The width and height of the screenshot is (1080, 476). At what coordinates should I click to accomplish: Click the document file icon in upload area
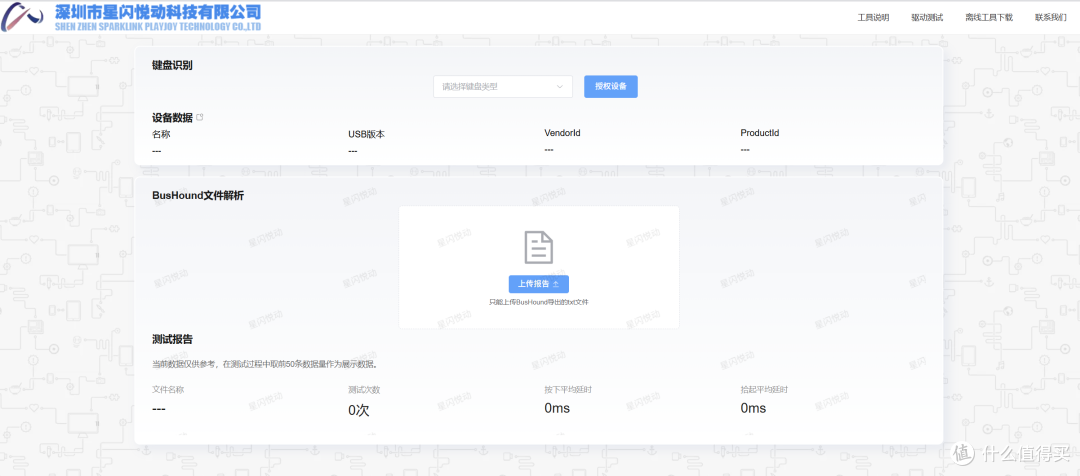tap(539, 247)
